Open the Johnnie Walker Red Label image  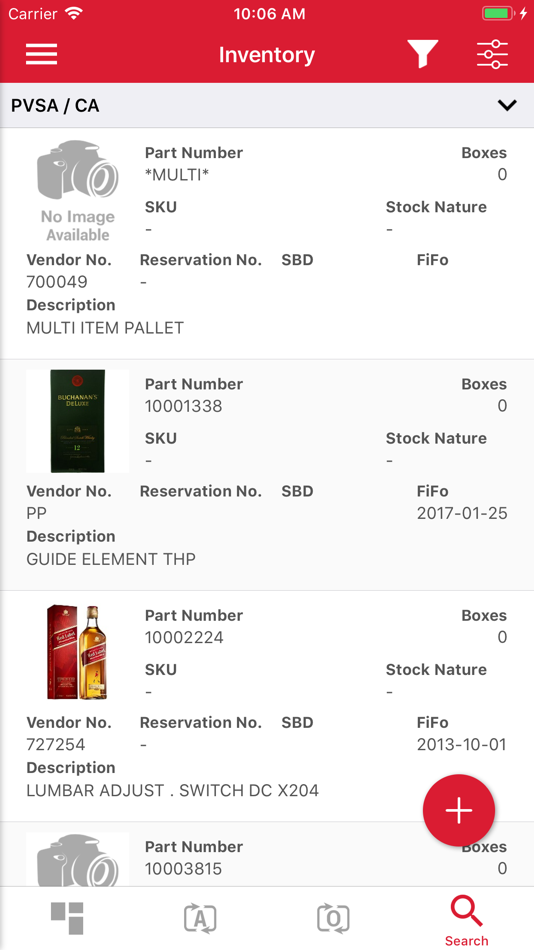(x=78, y=653)
